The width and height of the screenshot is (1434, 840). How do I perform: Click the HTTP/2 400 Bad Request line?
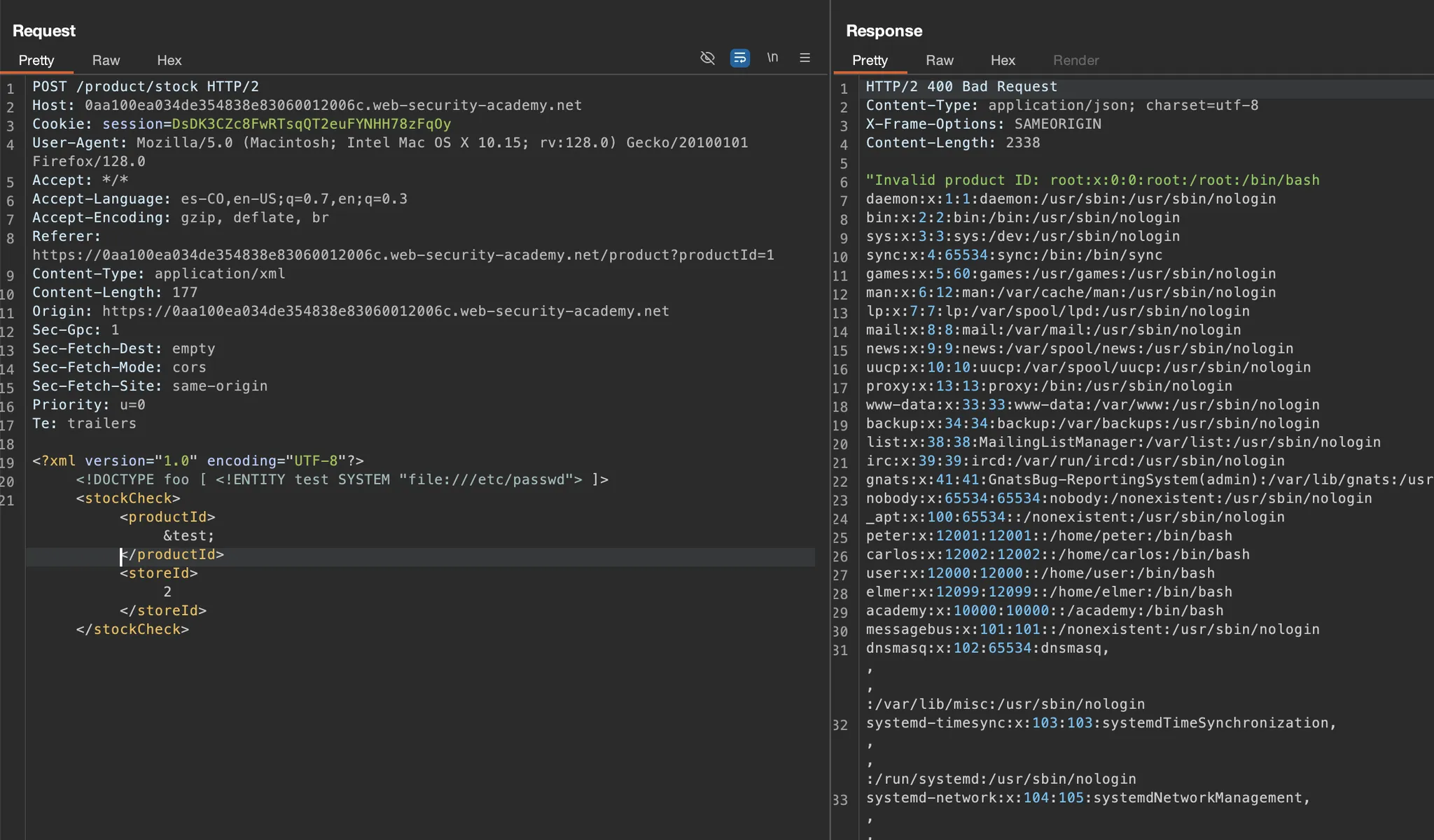(961, 87)
